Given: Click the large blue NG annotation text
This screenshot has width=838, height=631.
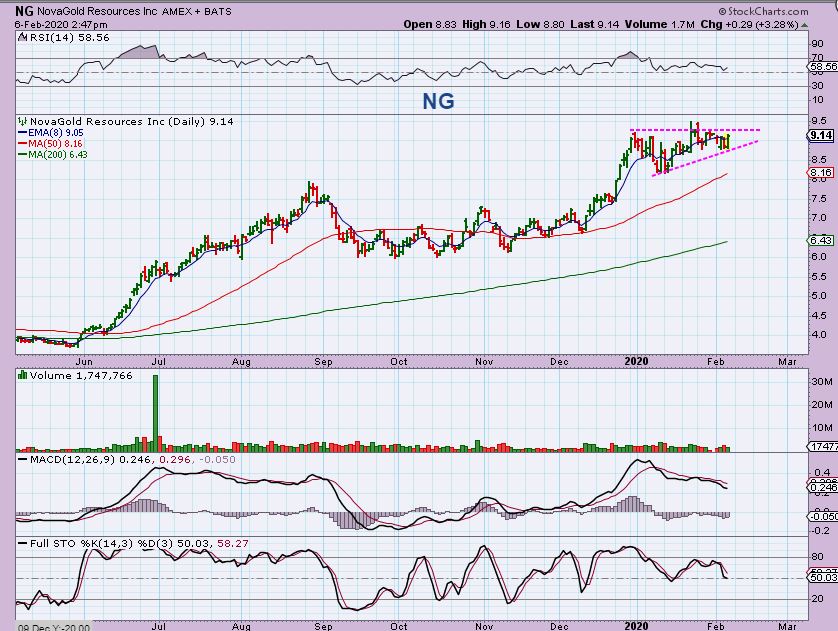Looking at the screenshot, I should (439, 101).
